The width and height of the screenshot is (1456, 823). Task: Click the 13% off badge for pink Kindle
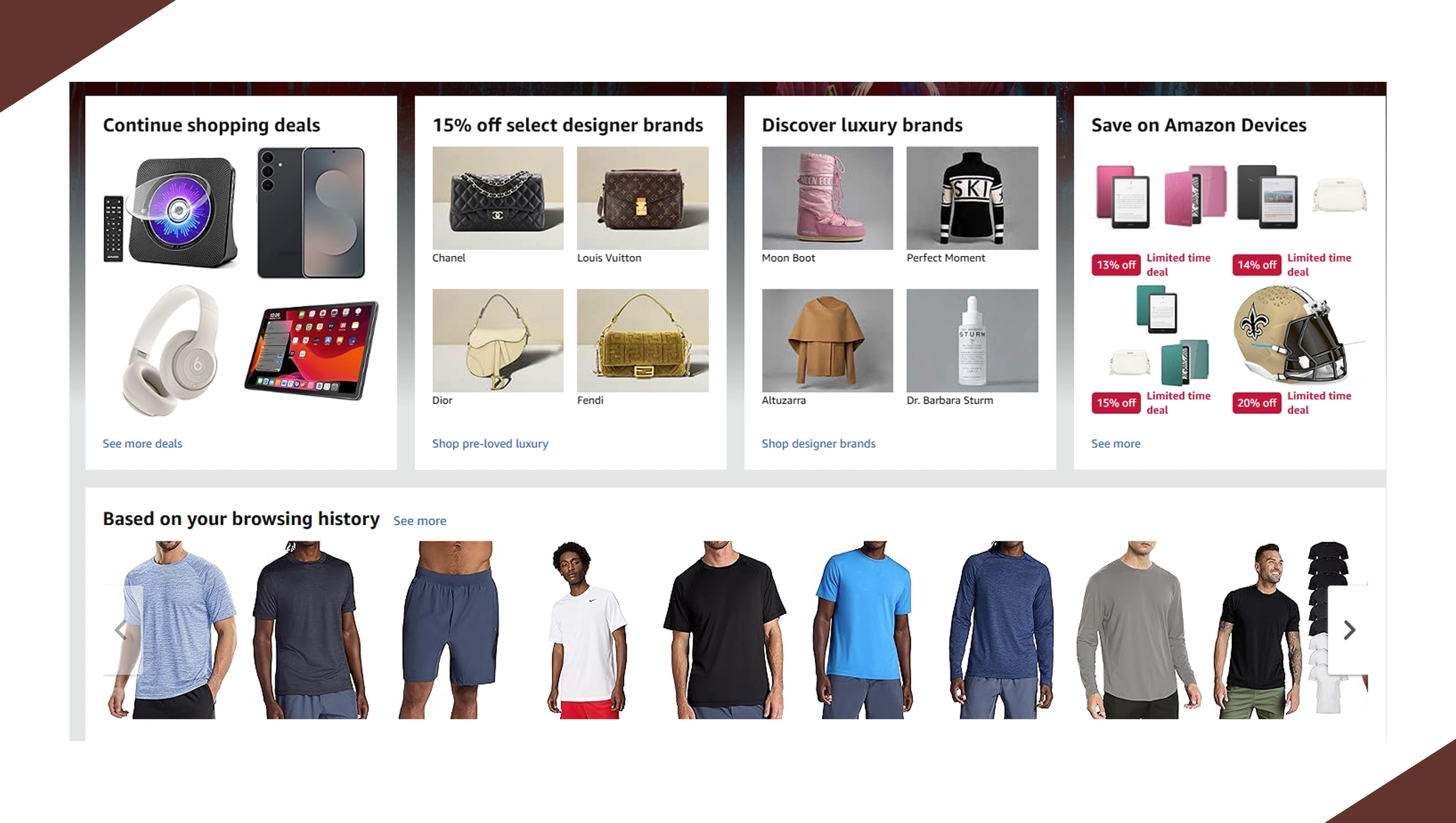coord(1115,265)
